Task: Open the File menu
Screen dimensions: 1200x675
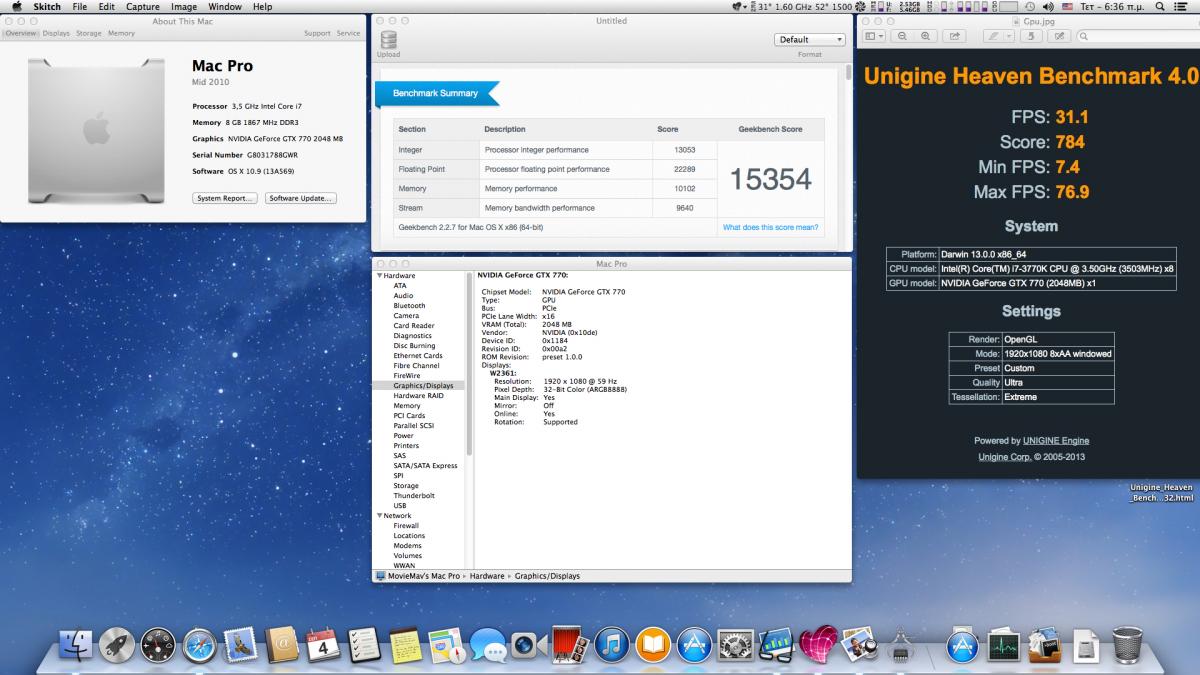Action: pyautogui.click(x=80, y=7)
